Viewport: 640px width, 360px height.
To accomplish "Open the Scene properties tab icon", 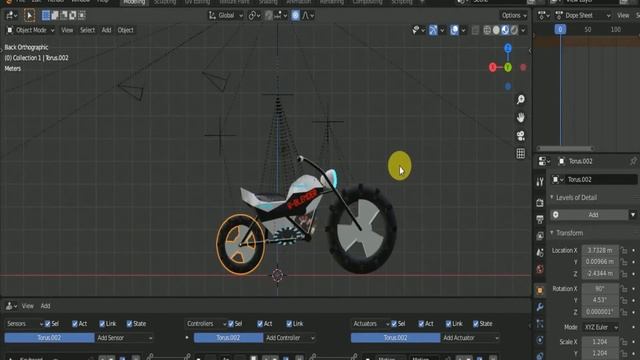I will pyautogui.click(x=540, y=253).
